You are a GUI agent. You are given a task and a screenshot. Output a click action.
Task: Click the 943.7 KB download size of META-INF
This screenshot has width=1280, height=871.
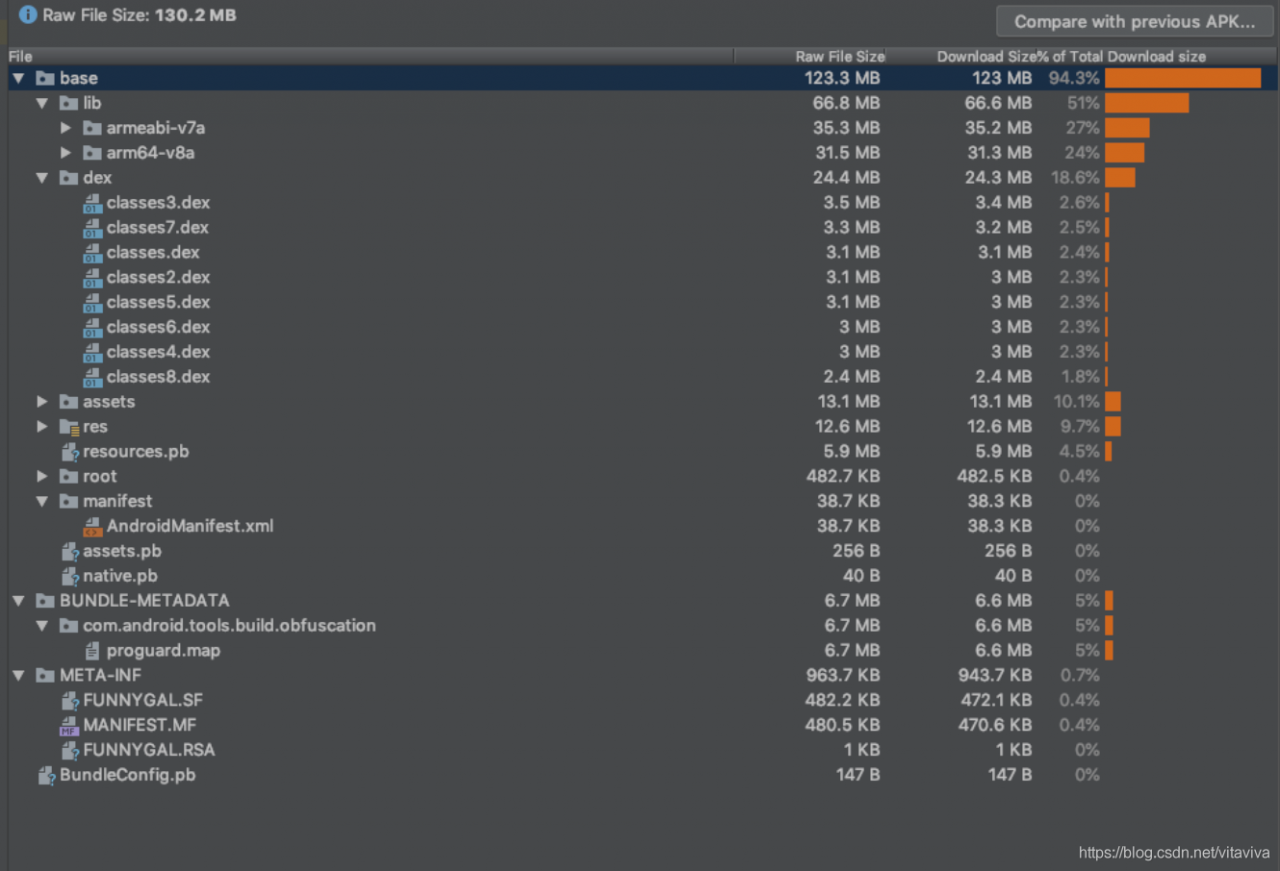pos(994,676)
